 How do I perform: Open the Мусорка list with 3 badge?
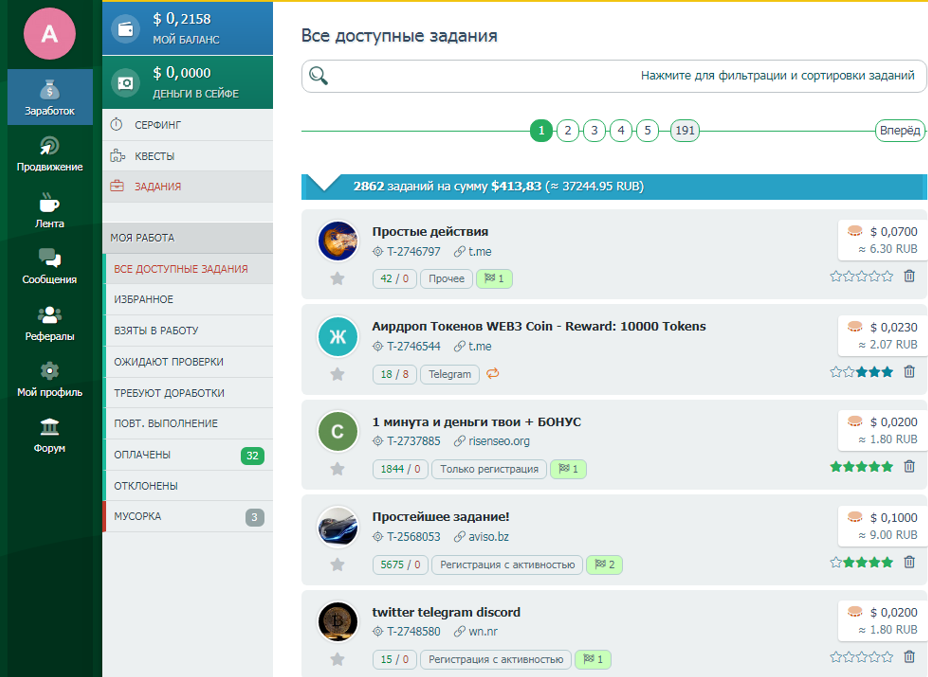(x=189, y=516)
